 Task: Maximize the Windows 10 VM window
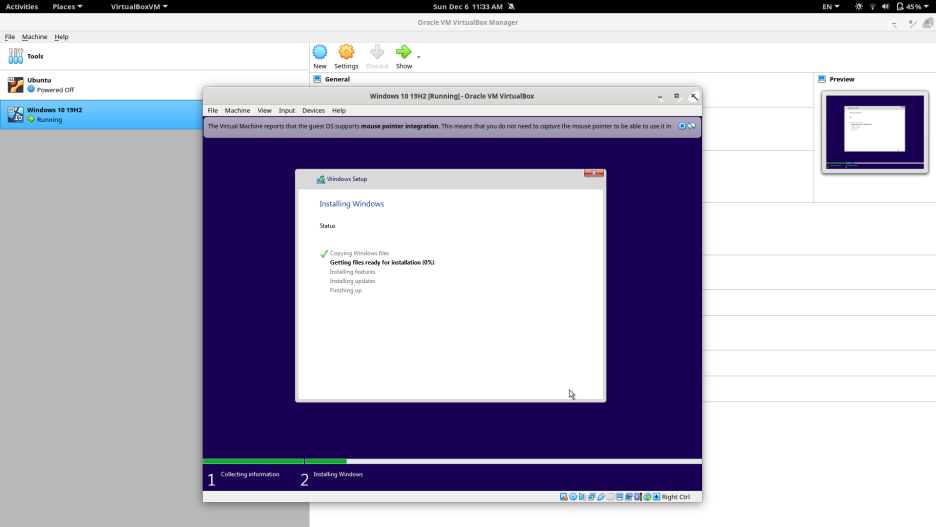click(676, 96)
